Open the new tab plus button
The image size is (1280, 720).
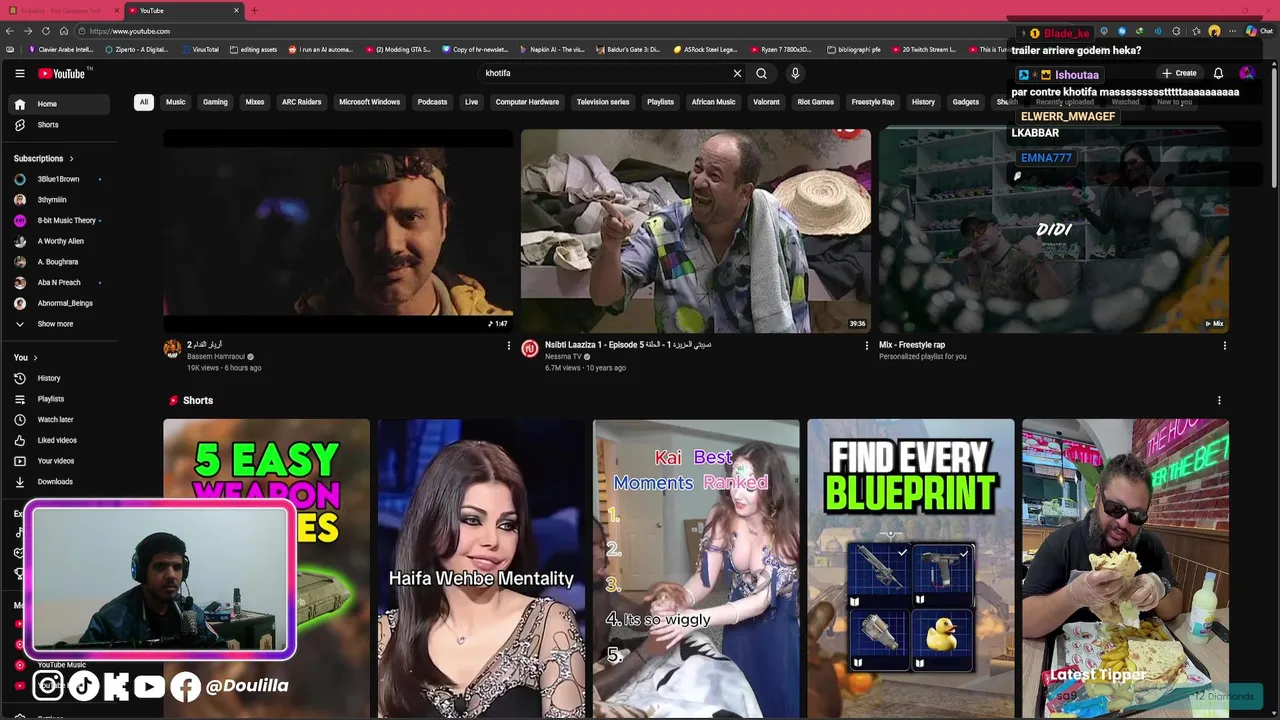tap(254, 10)
